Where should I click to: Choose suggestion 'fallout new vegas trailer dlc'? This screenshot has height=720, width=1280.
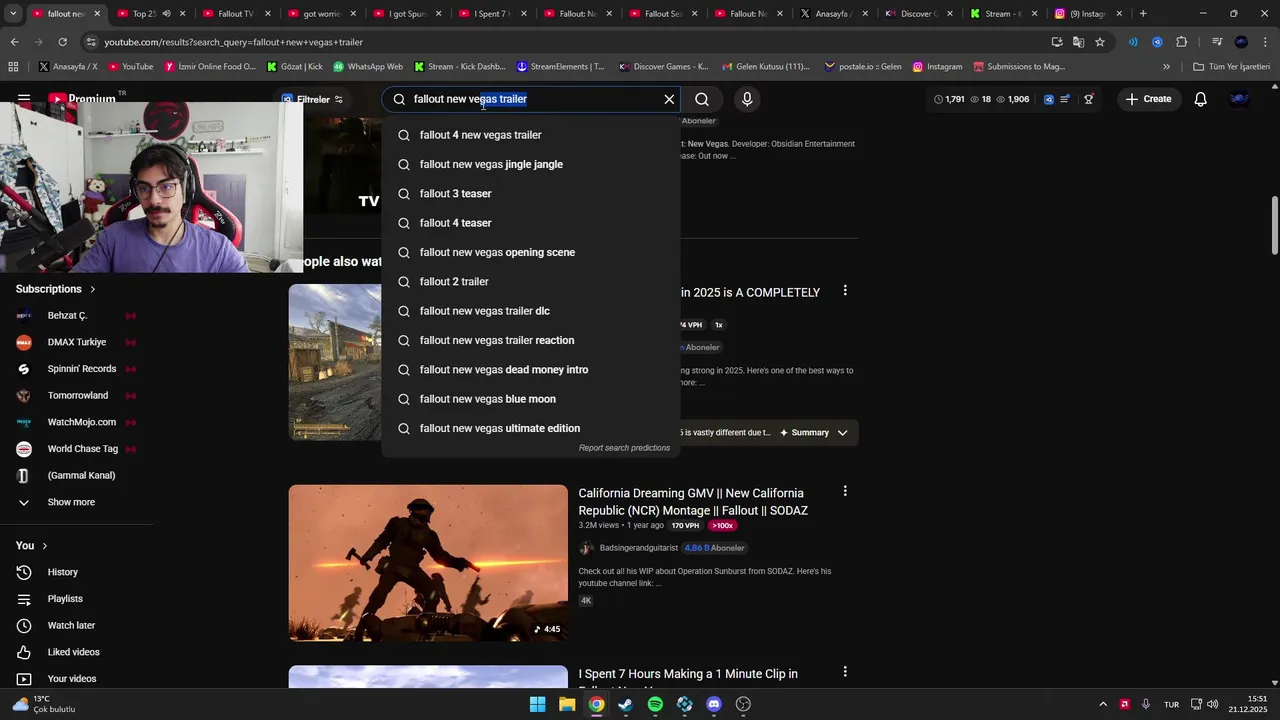pyautogui.click(x=530, y=311)
